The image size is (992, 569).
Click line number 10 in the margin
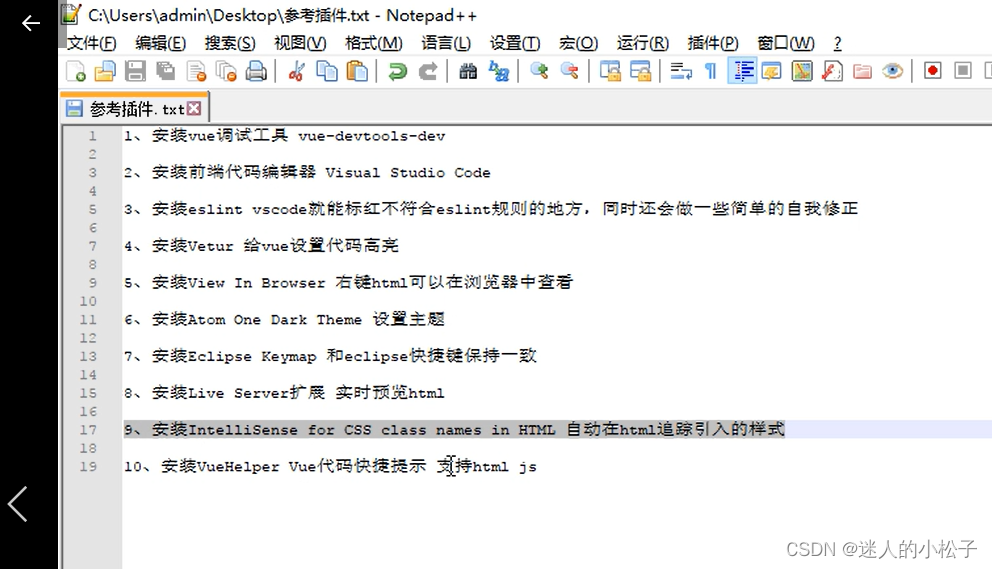(89, 301)
